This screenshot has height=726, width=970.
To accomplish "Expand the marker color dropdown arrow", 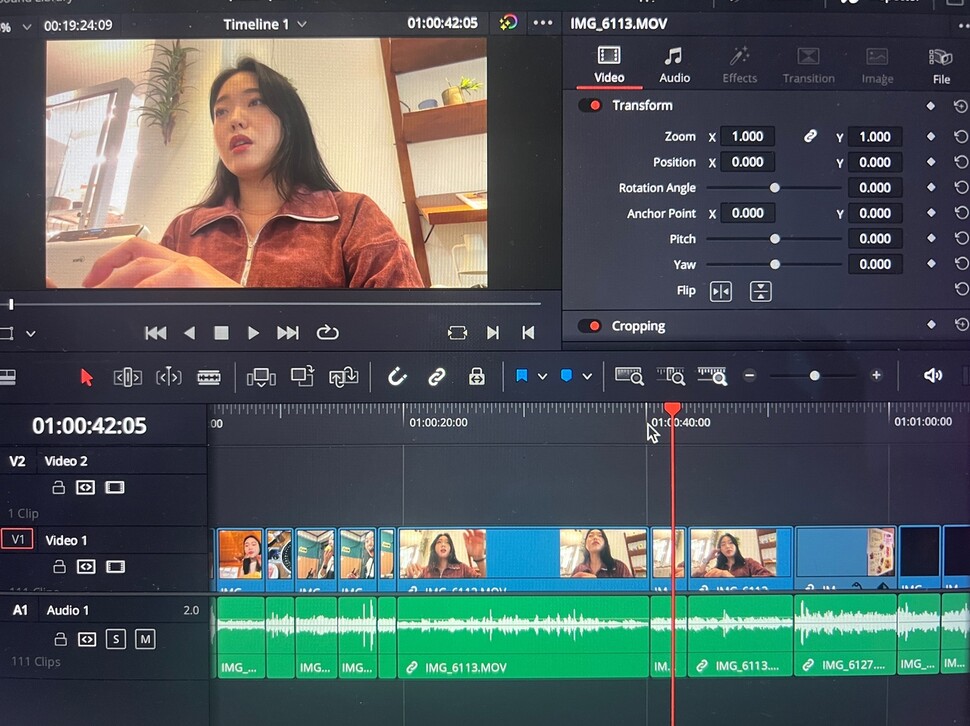I will click(587, 377).
